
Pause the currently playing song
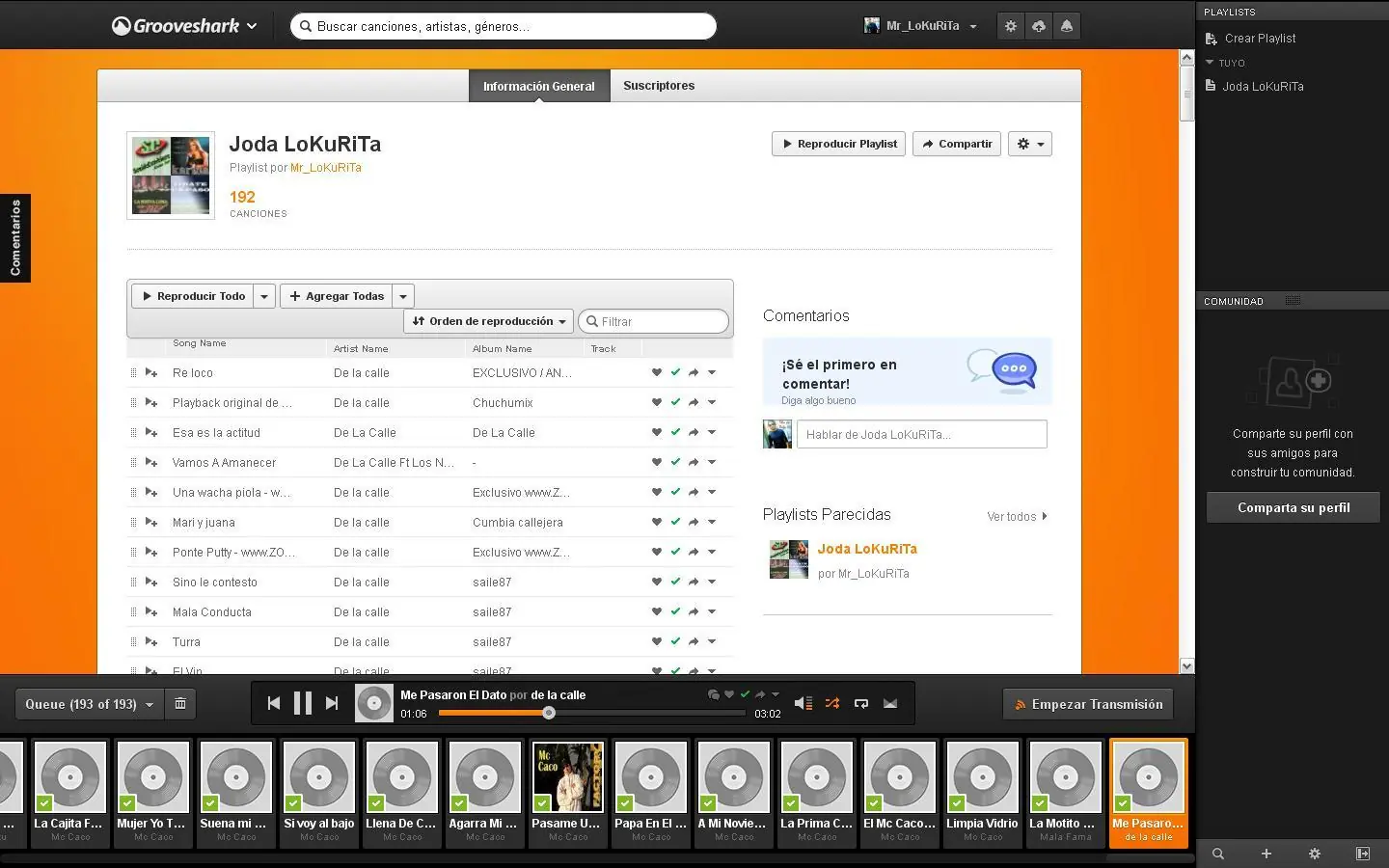point(303,703)
